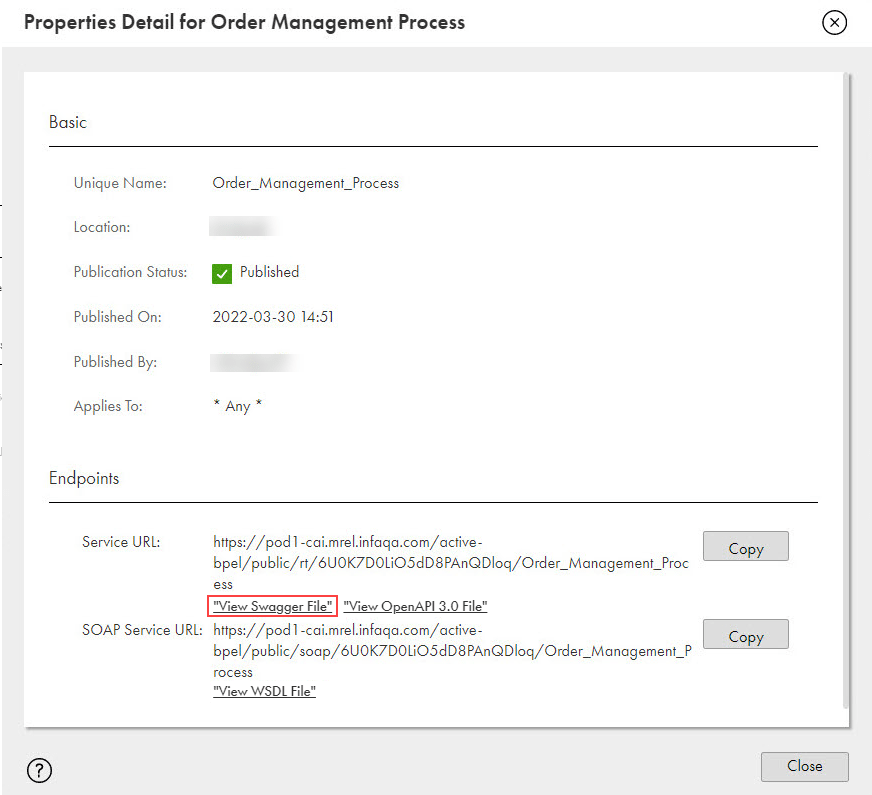Click the Basic section heading

pyautogui.click(x=68, y=122)
